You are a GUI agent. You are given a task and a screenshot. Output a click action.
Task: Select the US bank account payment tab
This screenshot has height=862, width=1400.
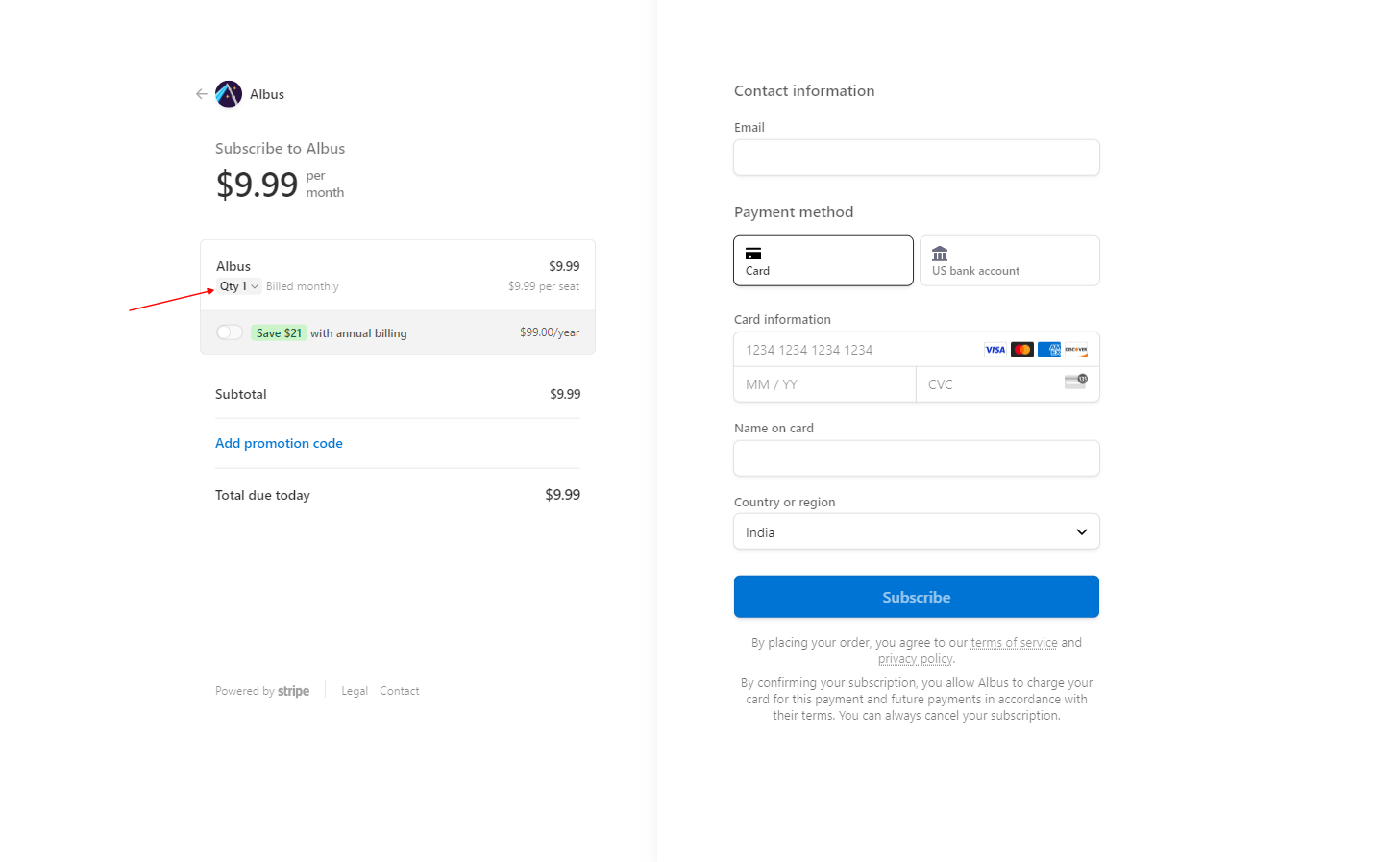1010,260
